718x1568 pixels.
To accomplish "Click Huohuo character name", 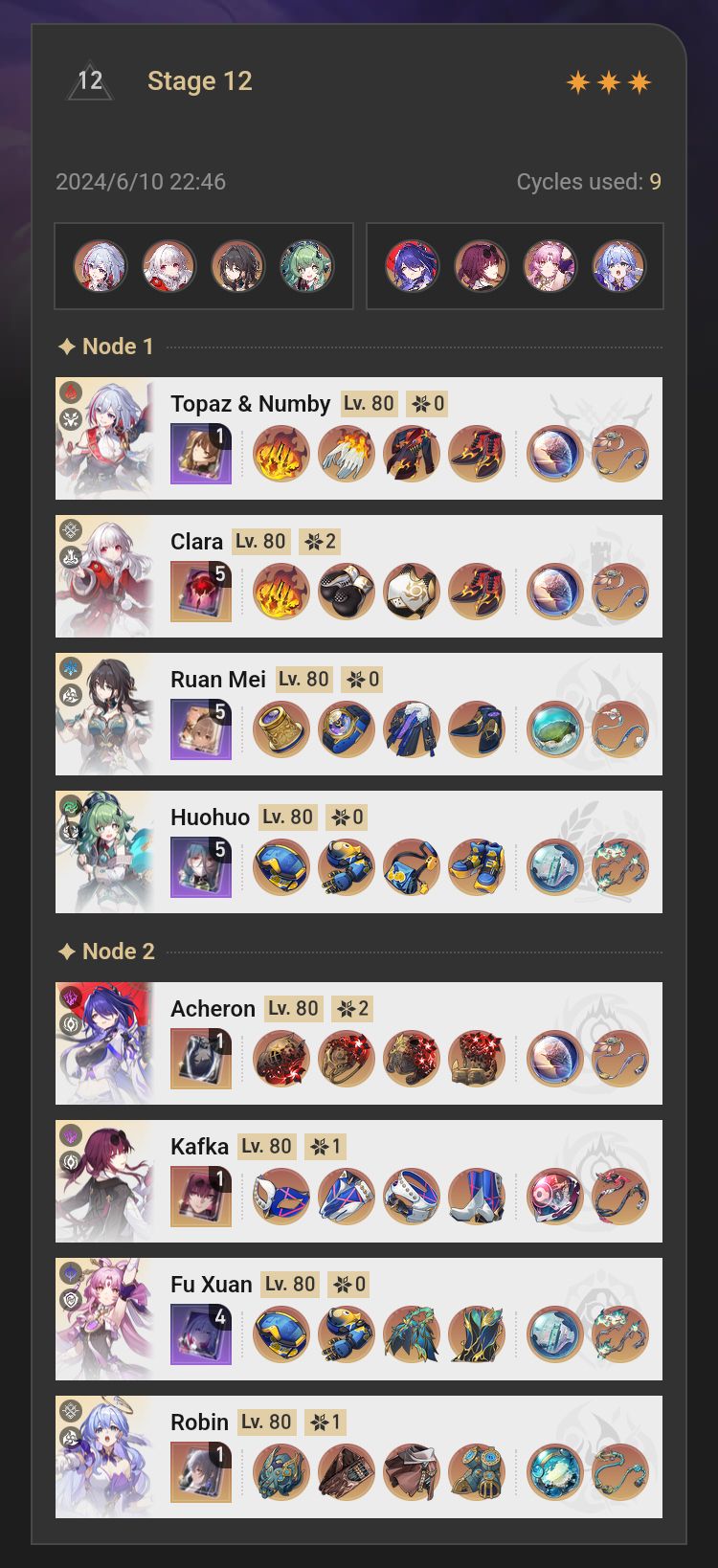I will point(210,817).
